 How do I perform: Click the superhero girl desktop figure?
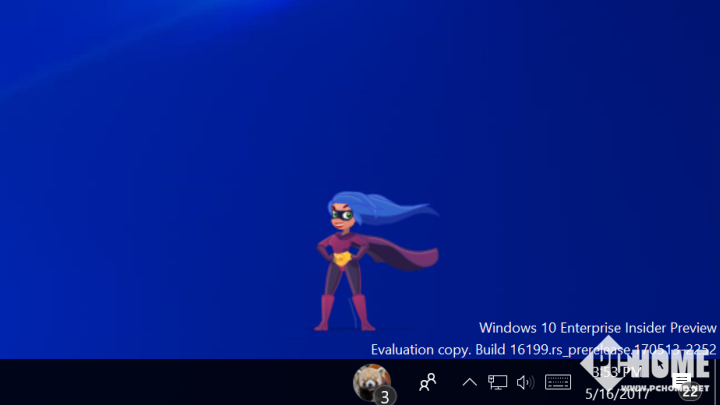tap(377, 261)
